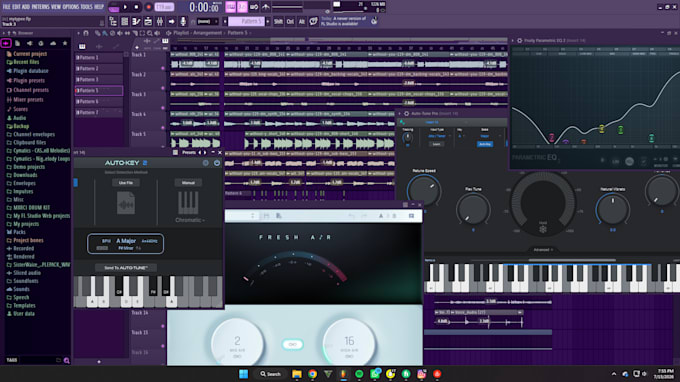Click the Playlist magnet snap icon
Screen dimensions: 680x382
point(85,33)
